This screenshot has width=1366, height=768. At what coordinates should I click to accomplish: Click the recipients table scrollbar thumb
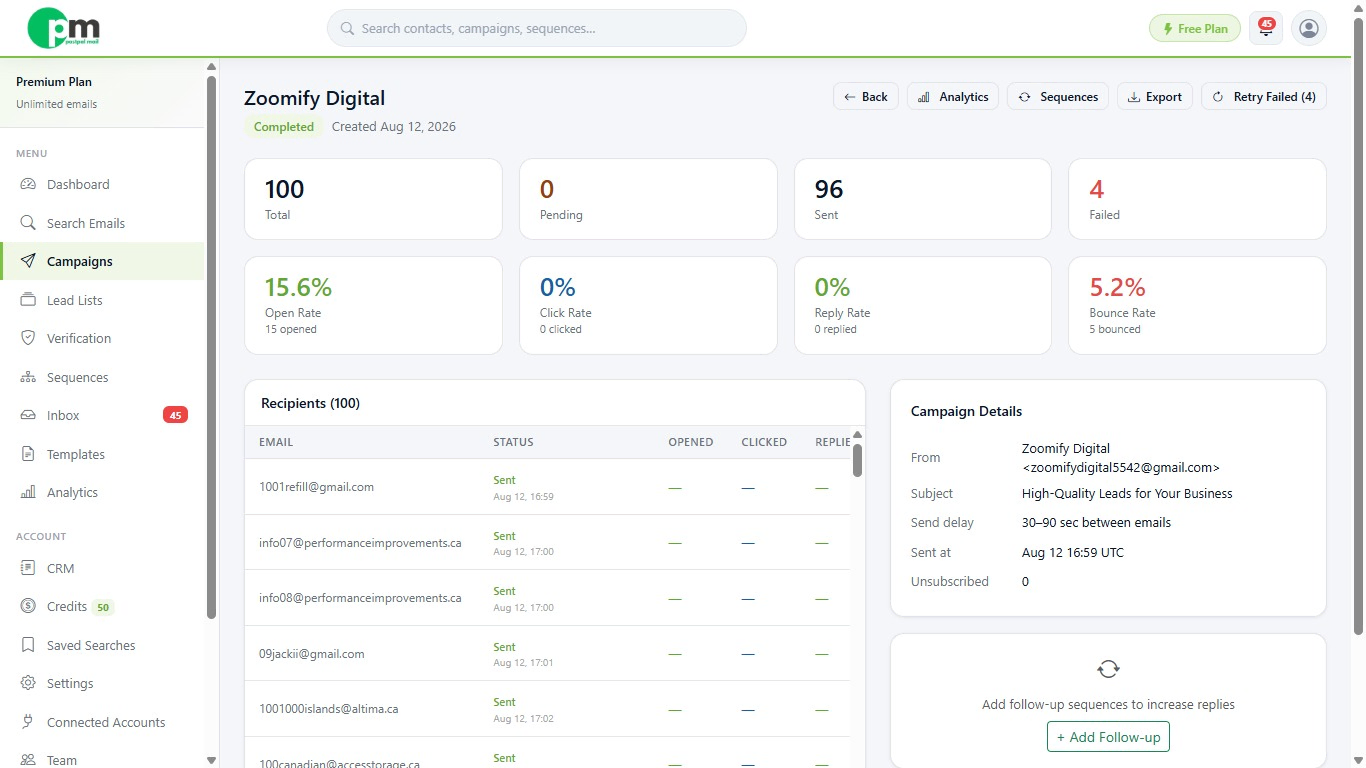858,460
